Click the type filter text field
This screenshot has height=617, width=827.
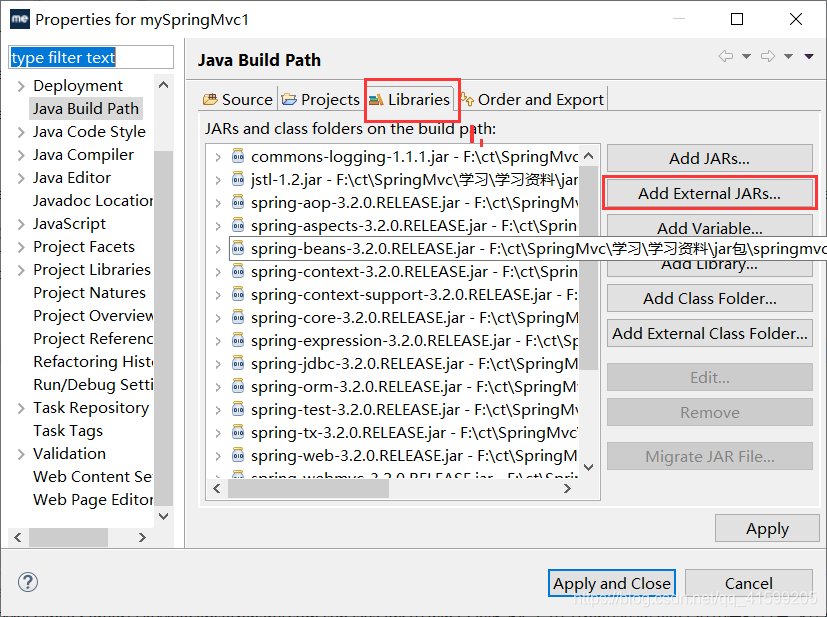click(x=91, y=57)
